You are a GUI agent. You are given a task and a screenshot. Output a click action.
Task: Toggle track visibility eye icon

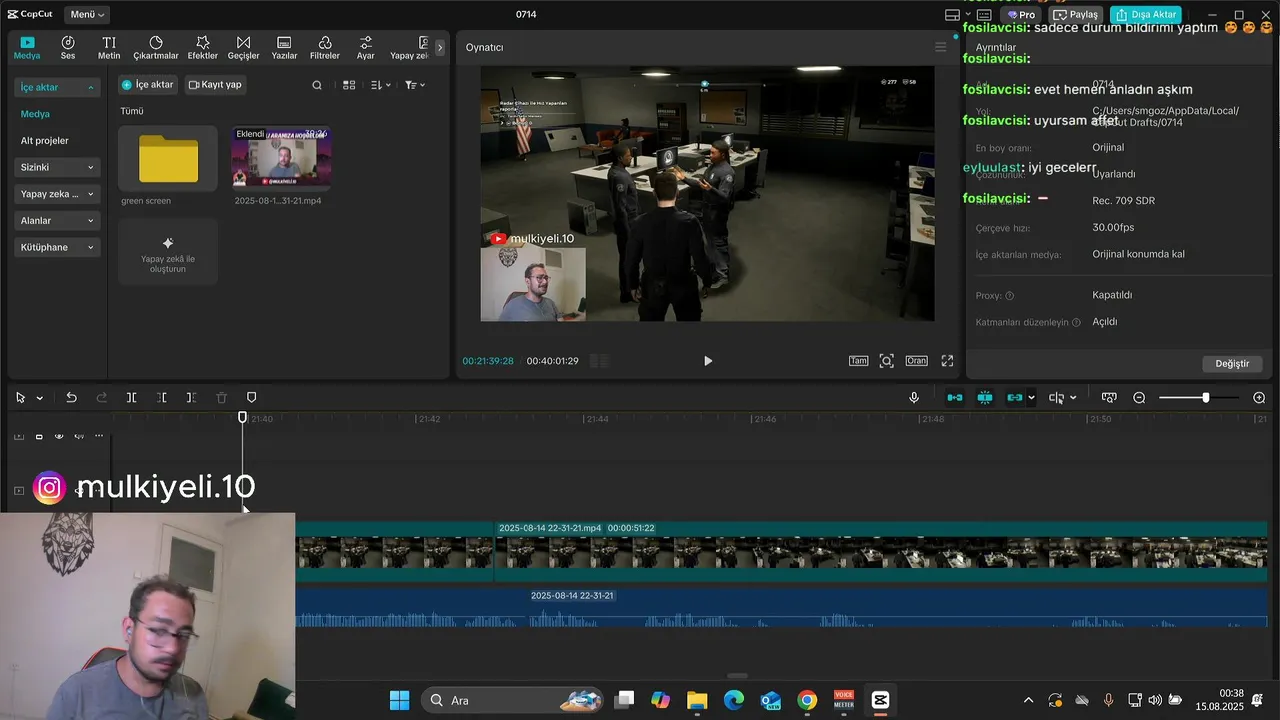[x=59, y=436]
